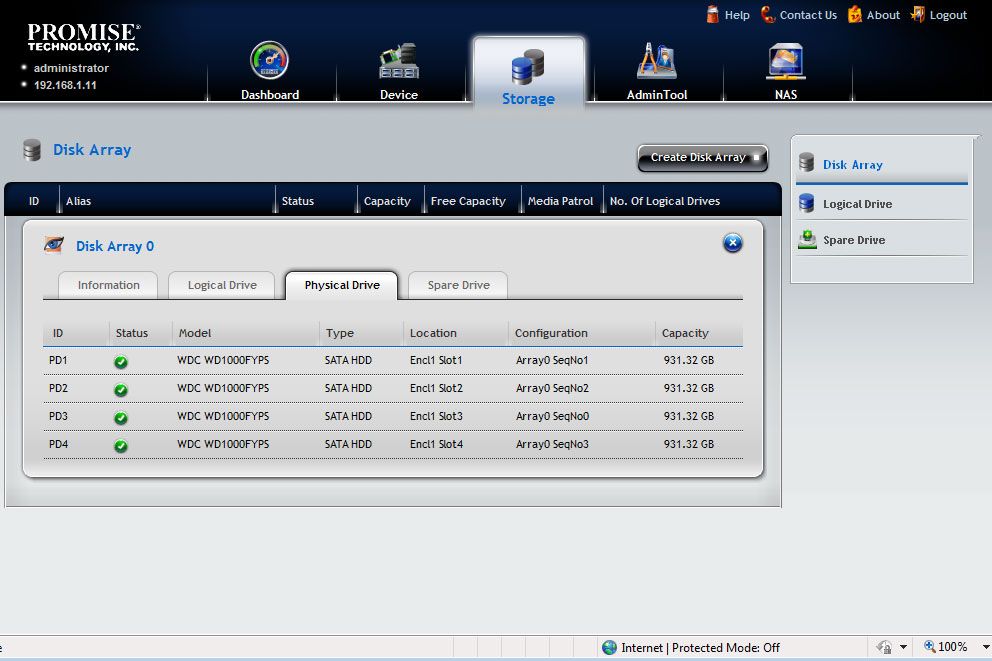992x661 pixels.
Task: Click the administrator username text
Action: [71, 68]
